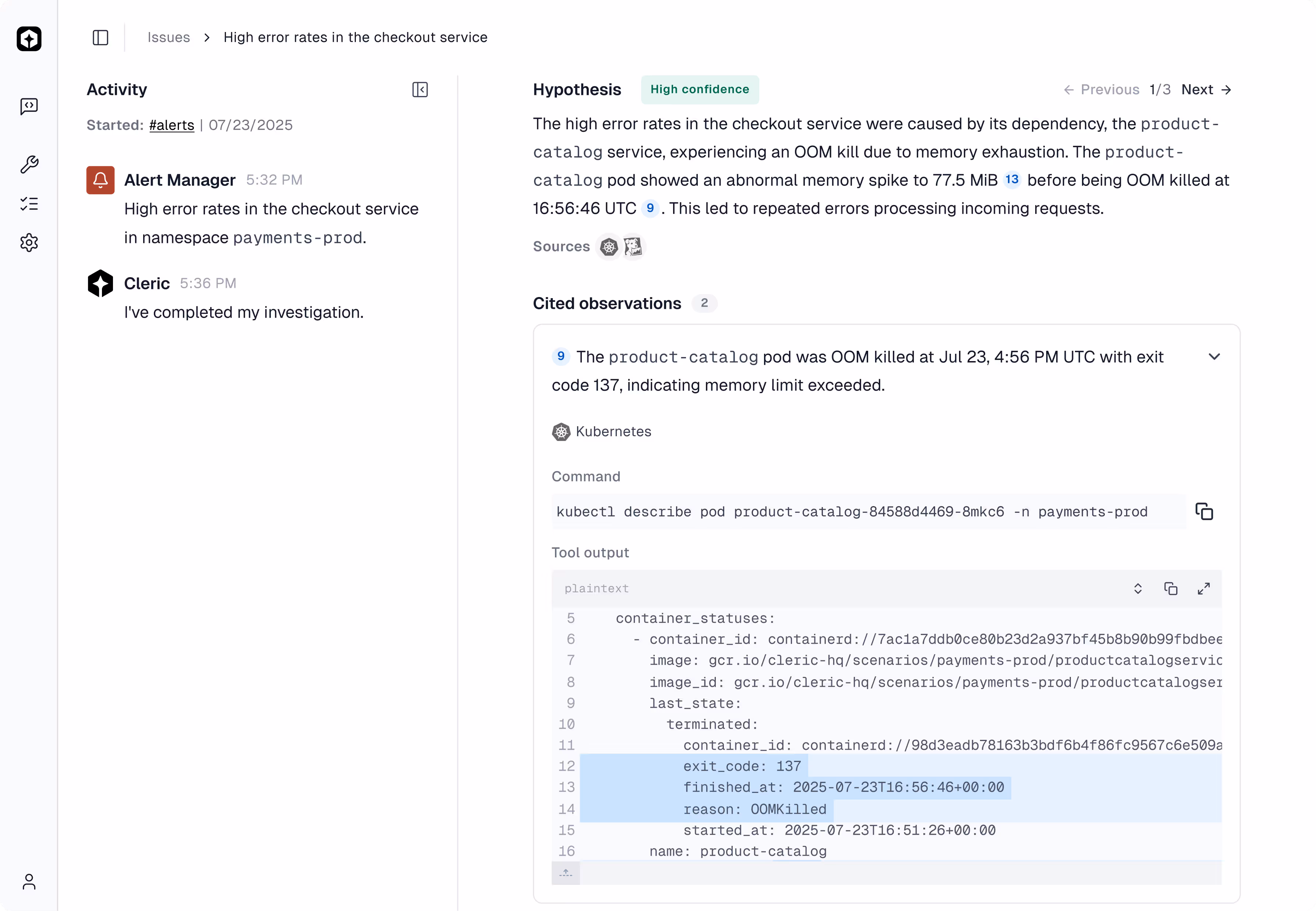This screenshot has height=911, width=1316.
Task: Open tools via the wrench sidebar icon
Action: (29, 165)
